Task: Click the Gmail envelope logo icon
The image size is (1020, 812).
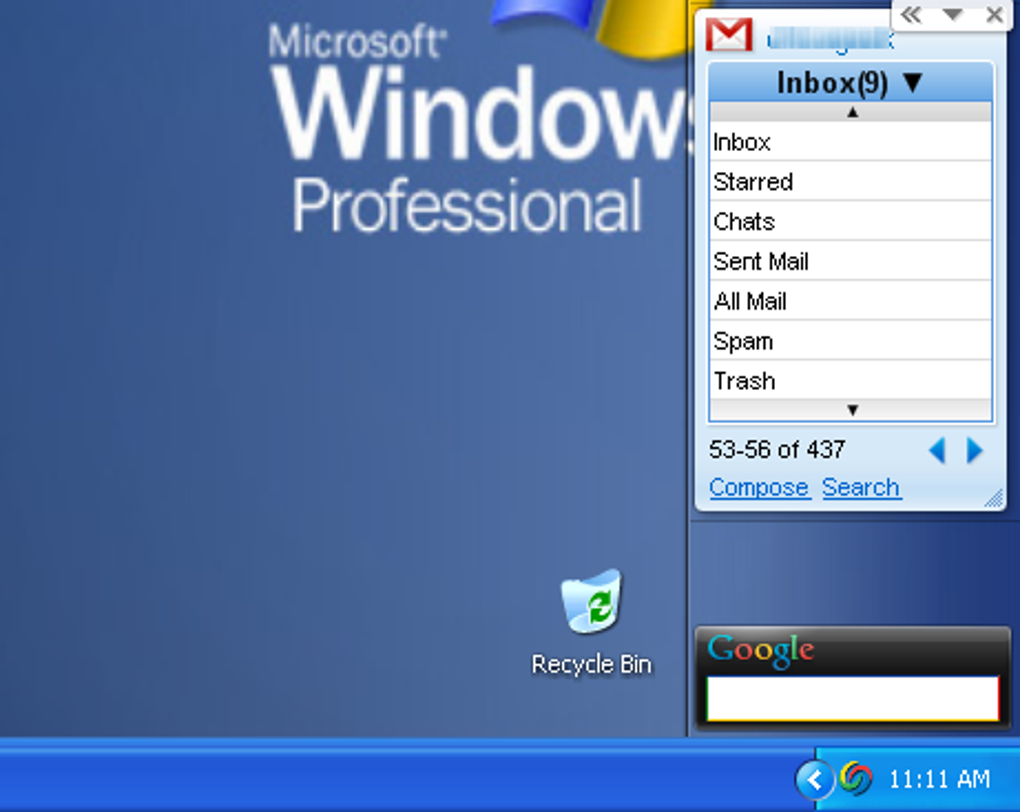Action: pos(729,35)
